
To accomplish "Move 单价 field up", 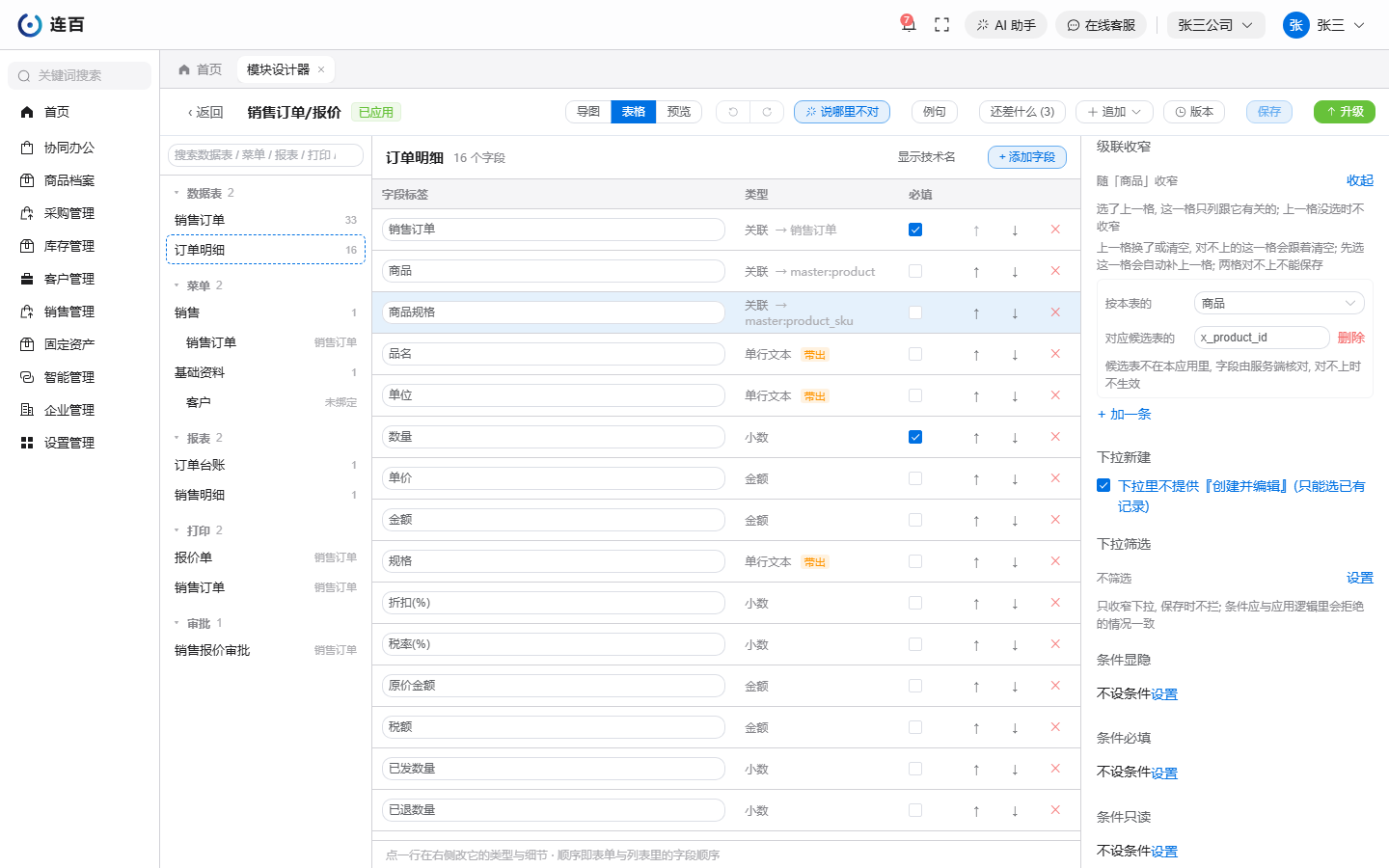I will click(x=976, y=479).
